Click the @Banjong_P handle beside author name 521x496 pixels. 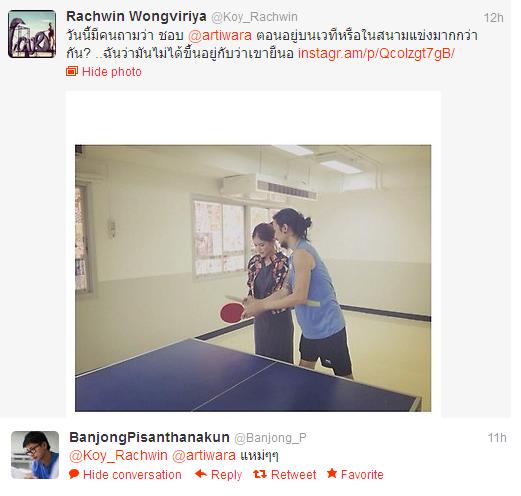pyautogui.click(x=270, y=438)
